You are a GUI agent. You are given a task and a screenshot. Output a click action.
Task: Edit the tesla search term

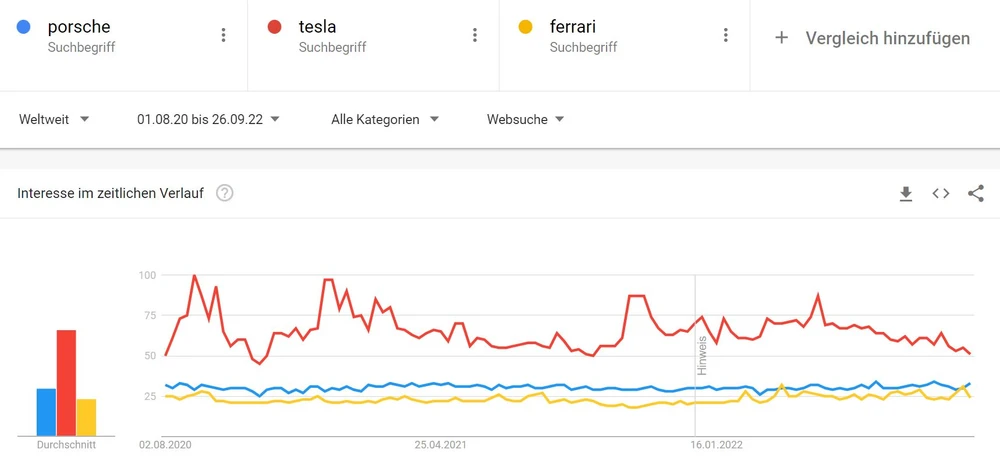[317, 27]
